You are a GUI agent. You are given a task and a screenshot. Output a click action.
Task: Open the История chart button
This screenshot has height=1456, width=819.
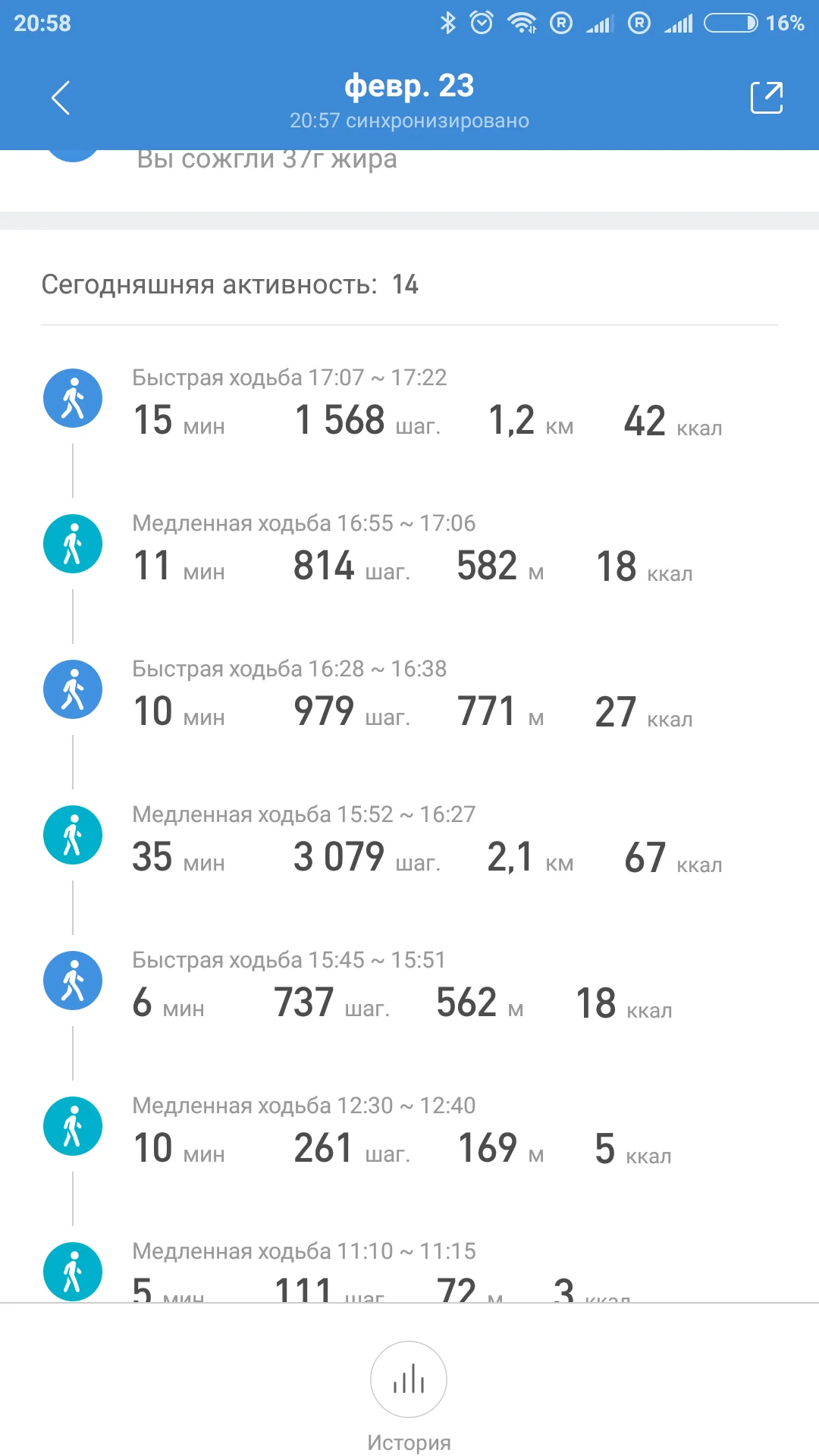pos(409,1379)
